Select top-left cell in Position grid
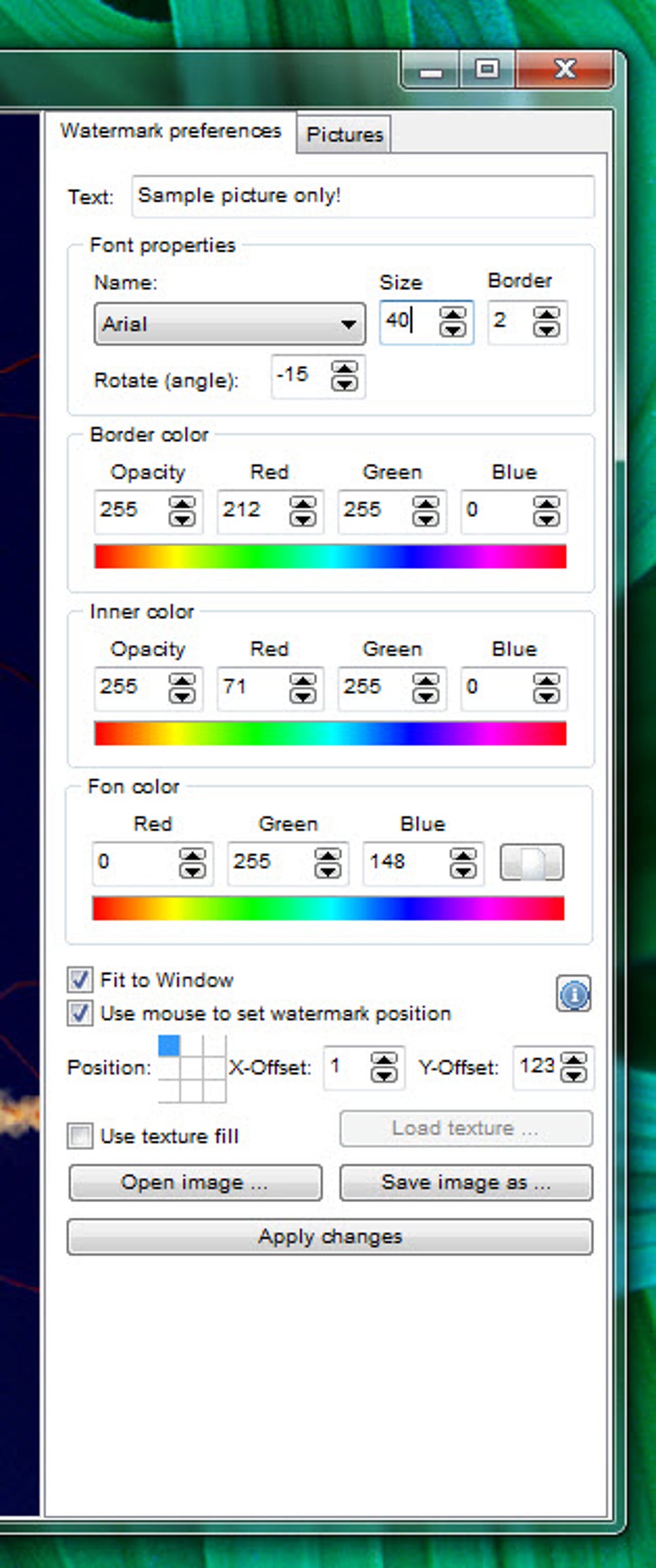 [169, 1045]
